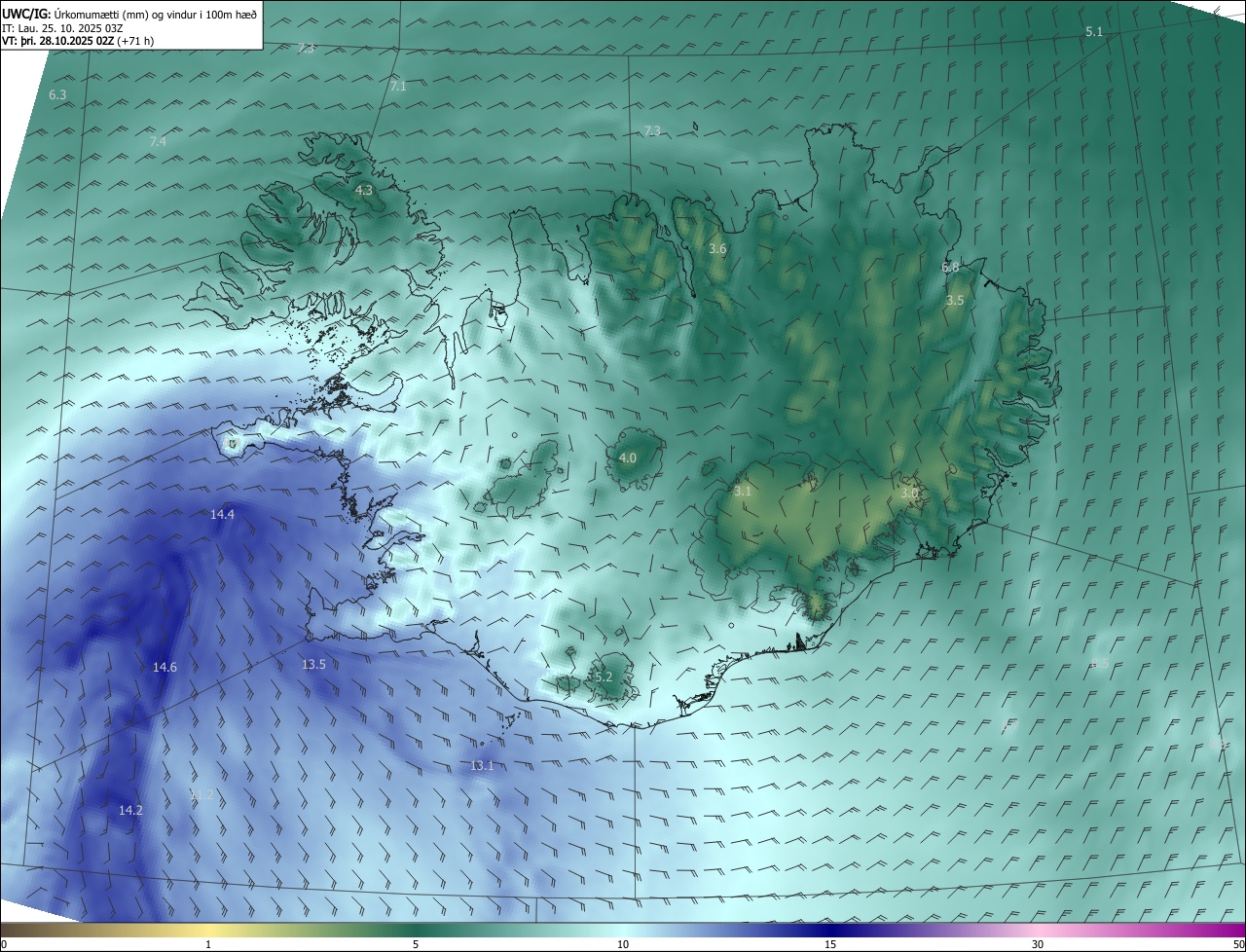Click the colour scale tick labelled 50

click(1239, 944)
